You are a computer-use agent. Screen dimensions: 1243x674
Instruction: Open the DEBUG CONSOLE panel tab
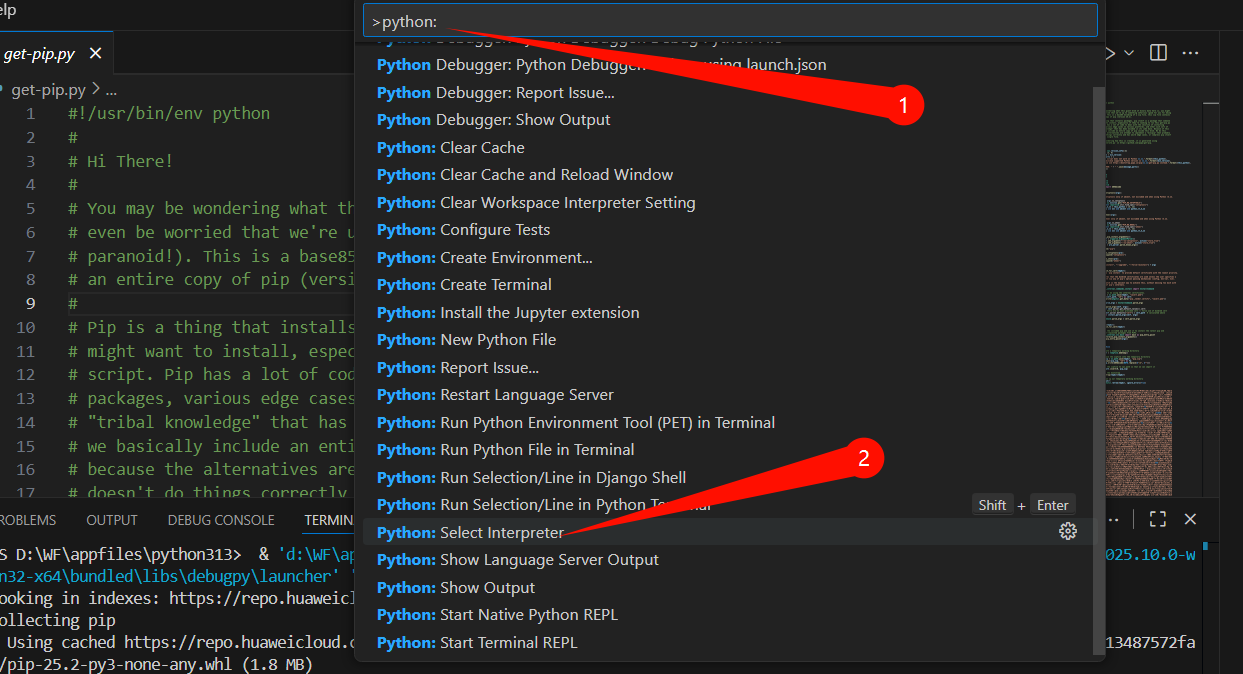221,520
